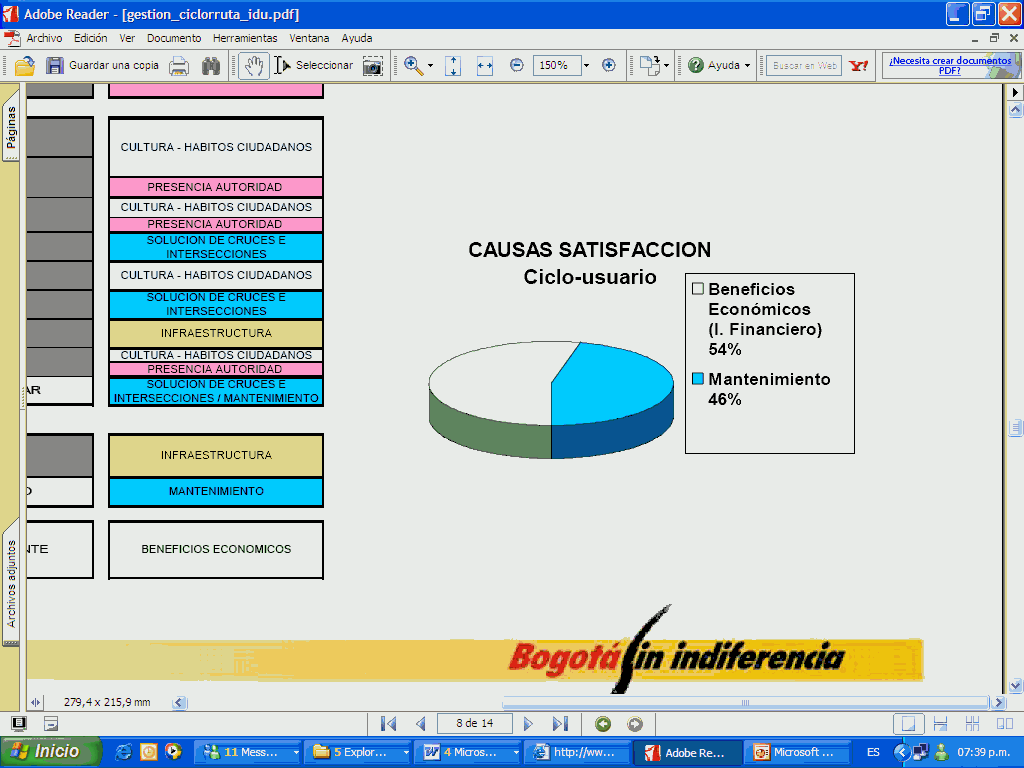Click Guardar una copia button

(102, 66)
